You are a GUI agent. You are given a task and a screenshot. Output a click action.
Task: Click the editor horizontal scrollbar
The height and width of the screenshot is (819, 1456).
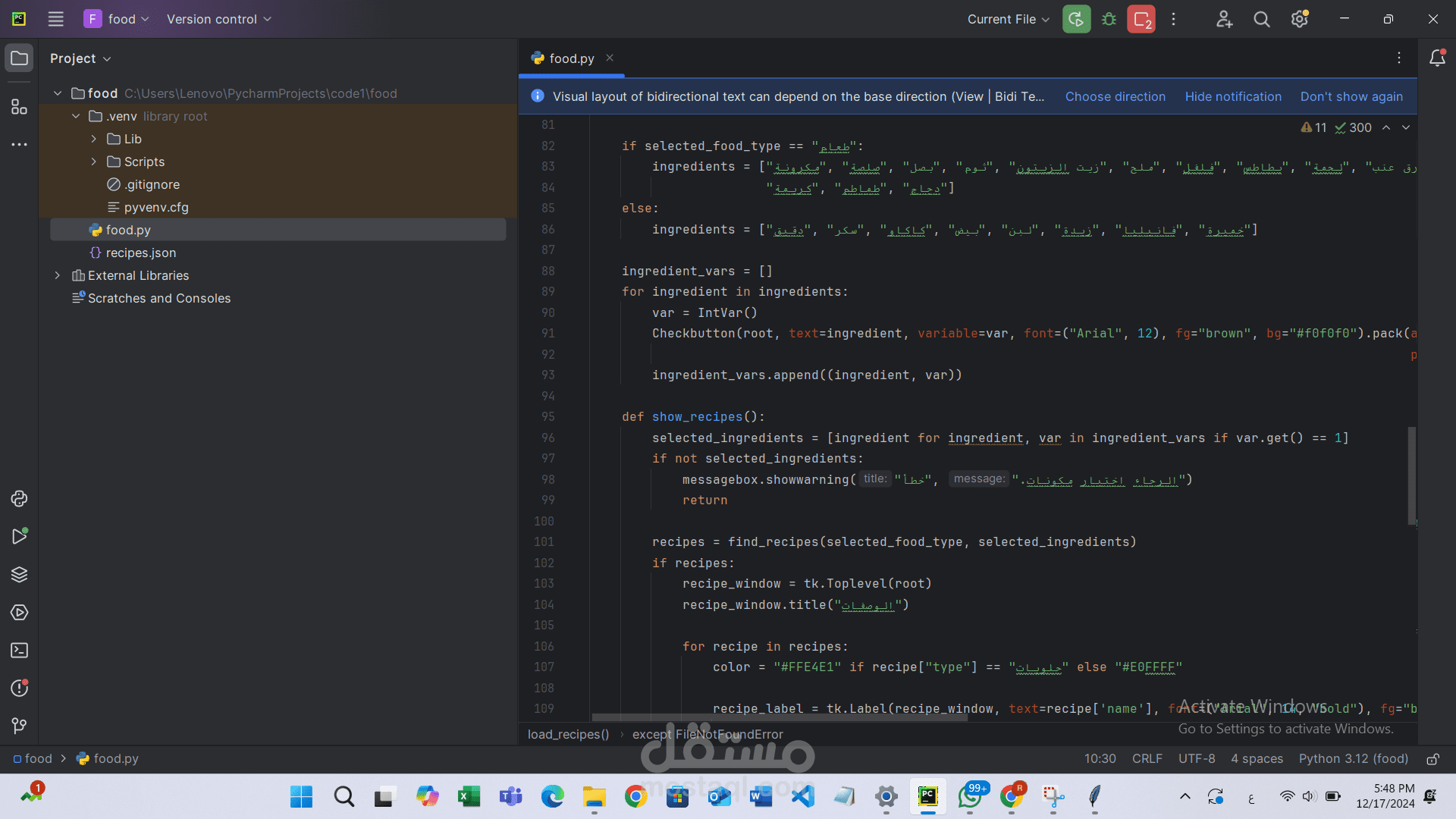pyautogui.click(x=779, y=717)
